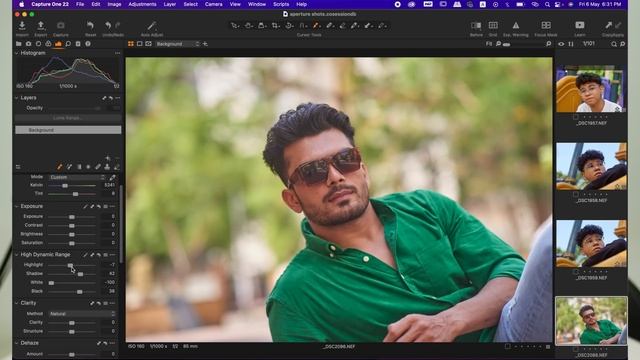Click the Highlight slider handle
This screenshot has height=360, width=640.
pyautogui.click(x=70, y=265)
